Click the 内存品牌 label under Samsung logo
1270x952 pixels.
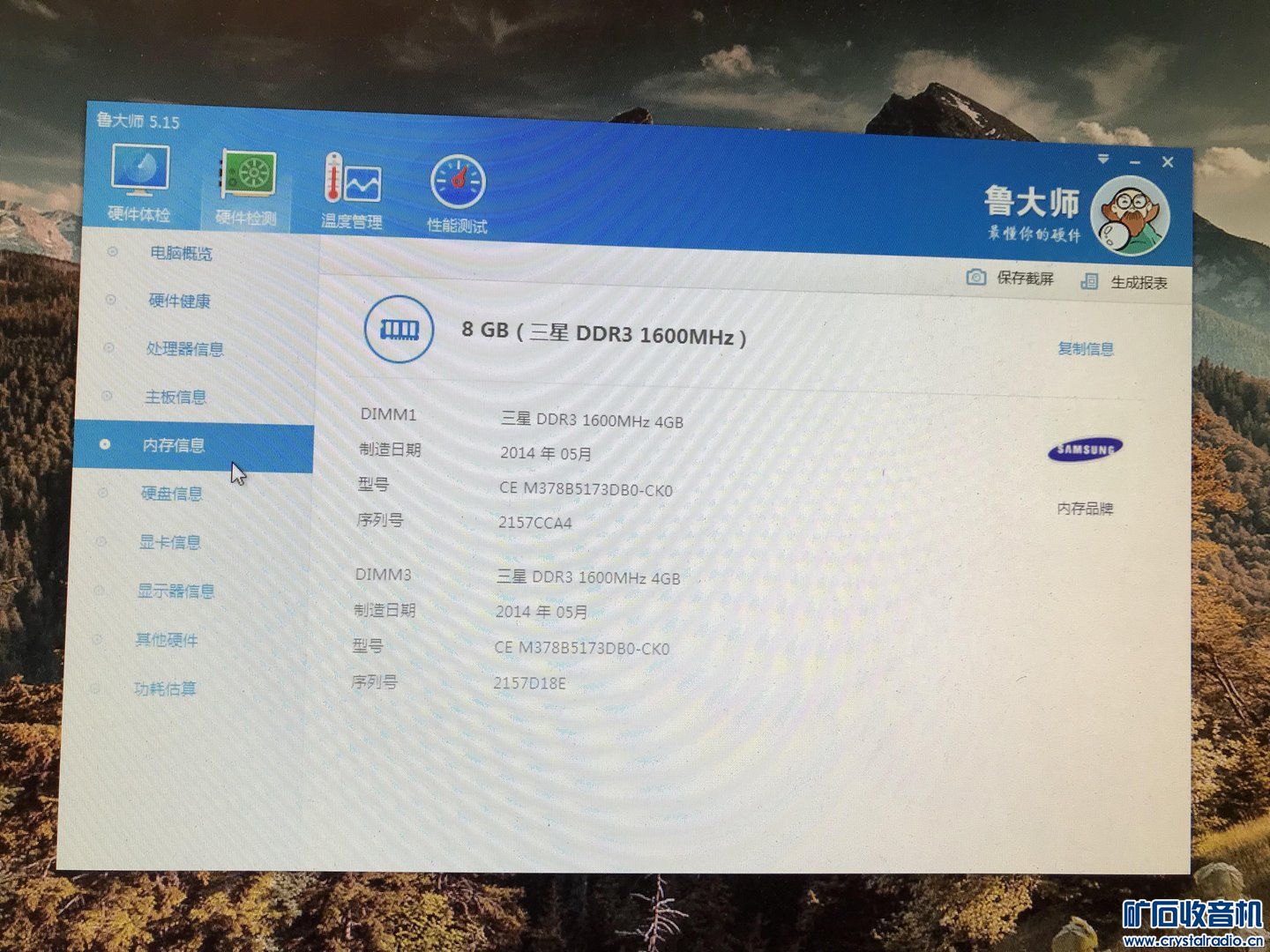1086,509
